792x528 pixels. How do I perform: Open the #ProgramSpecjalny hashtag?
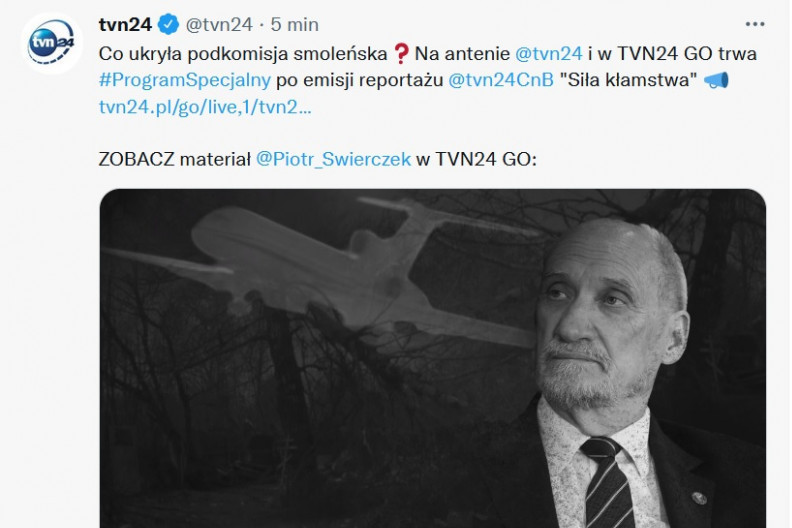click(x=185, y=80)
